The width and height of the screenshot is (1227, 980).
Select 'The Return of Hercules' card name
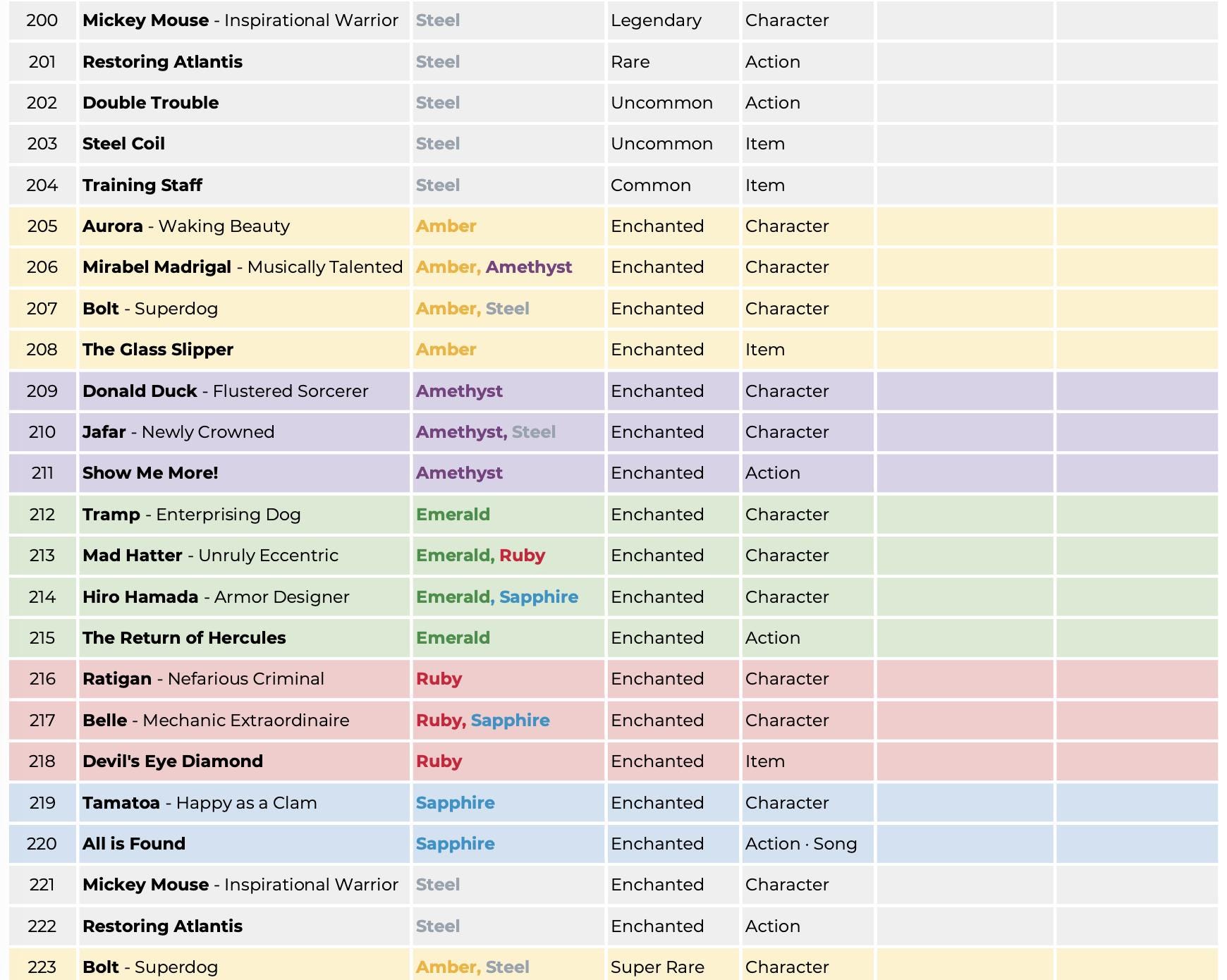[x=184, y=638]
